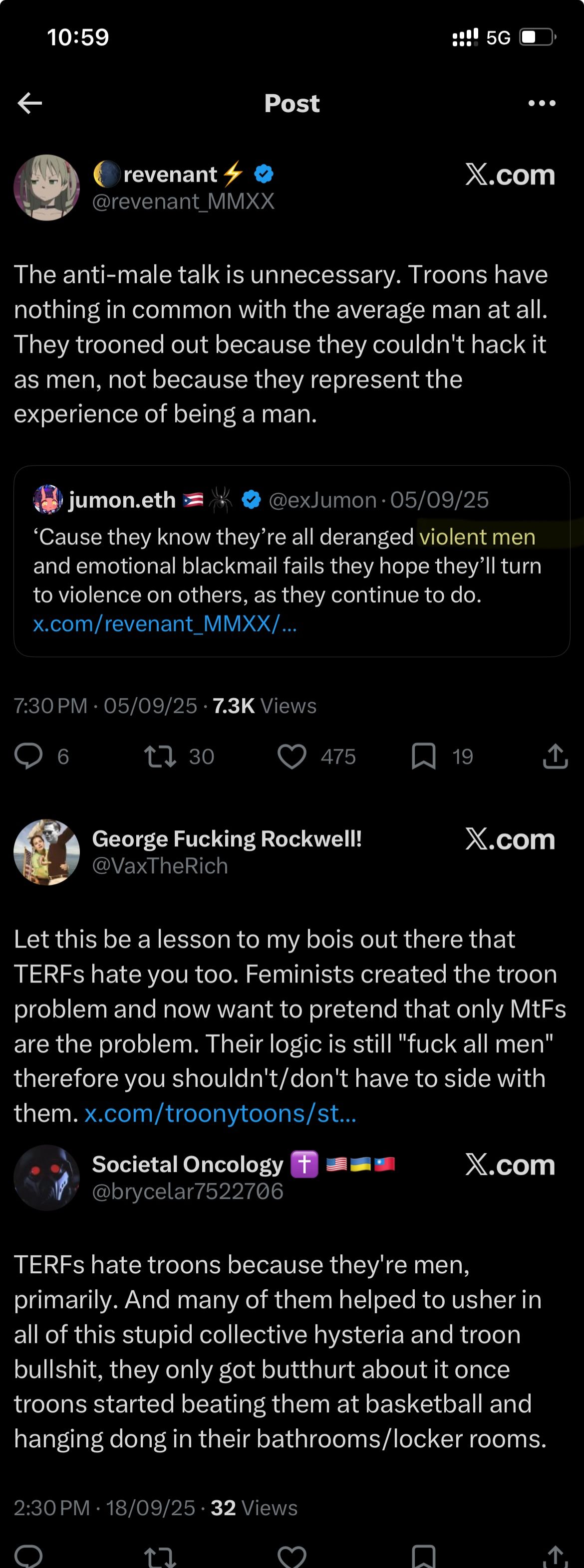Open the x.com/revenant_MMXX link in the quoted post
Image resolution: width=584 pixels, height=1568 pixels.
pyautogui.click(x=164, y=624)
